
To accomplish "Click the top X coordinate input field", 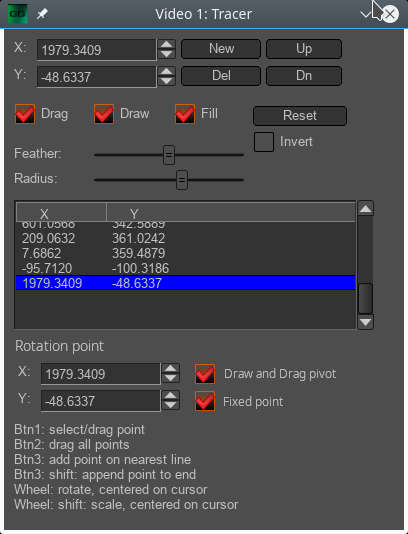I will pos(96,50).
